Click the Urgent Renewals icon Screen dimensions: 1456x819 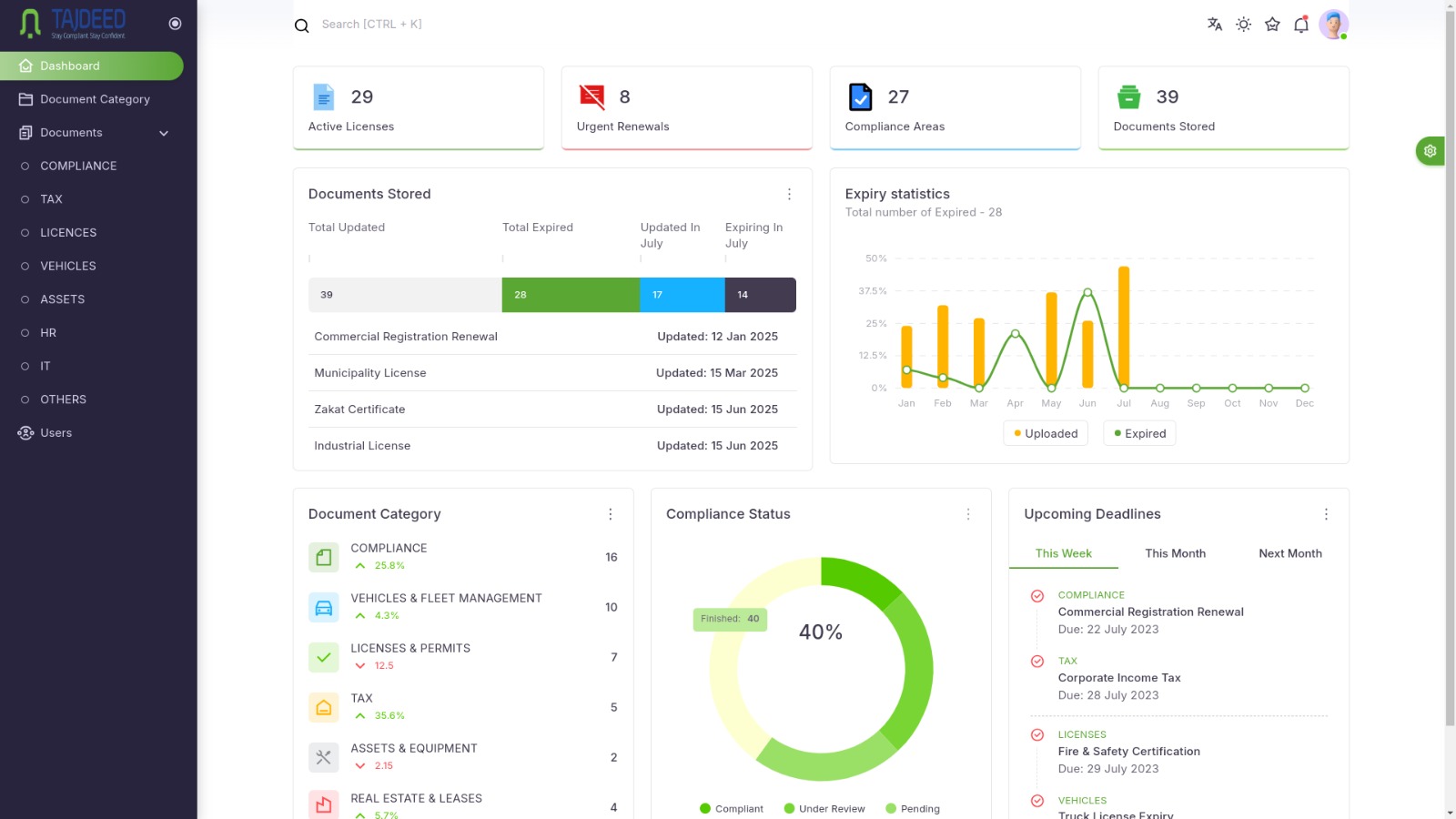coord(591,96)
